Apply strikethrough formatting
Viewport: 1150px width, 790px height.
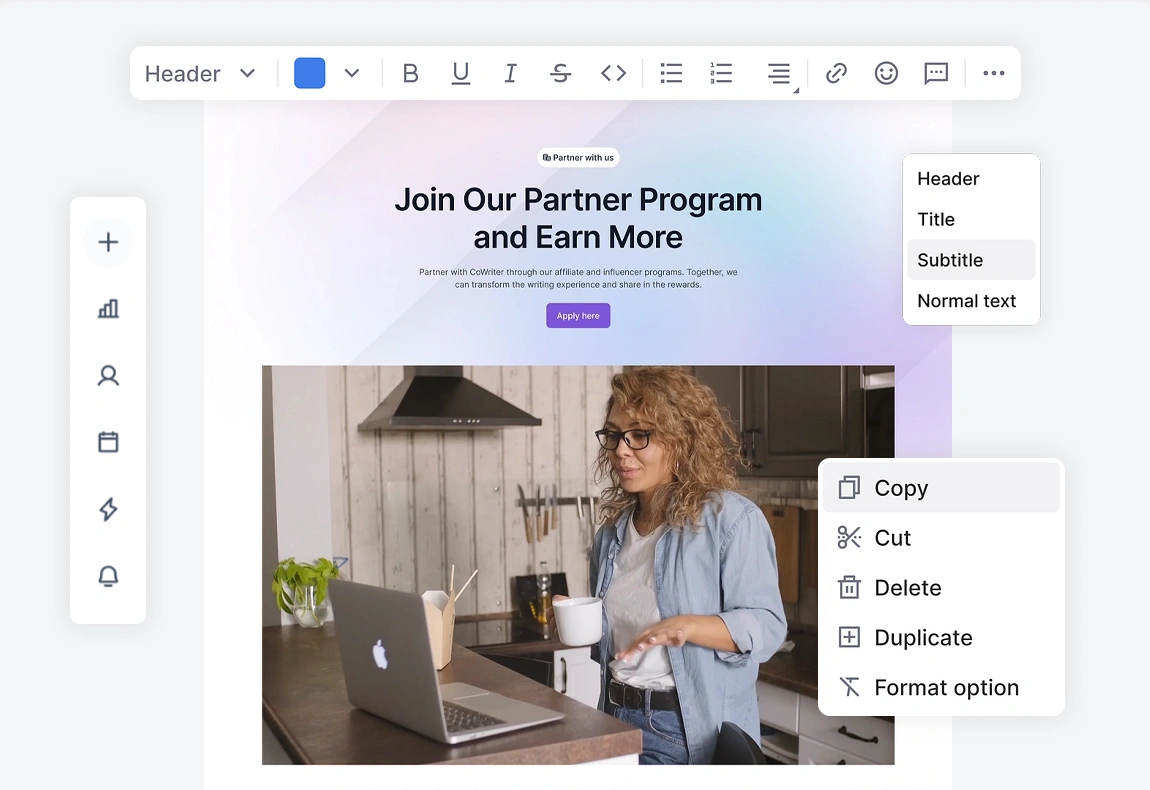coord(561,73)
